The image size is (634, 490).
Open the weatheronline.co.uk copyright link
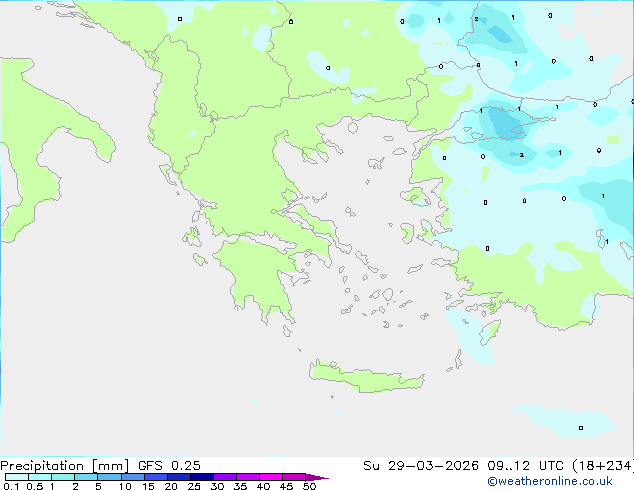(x=550, y=481)
